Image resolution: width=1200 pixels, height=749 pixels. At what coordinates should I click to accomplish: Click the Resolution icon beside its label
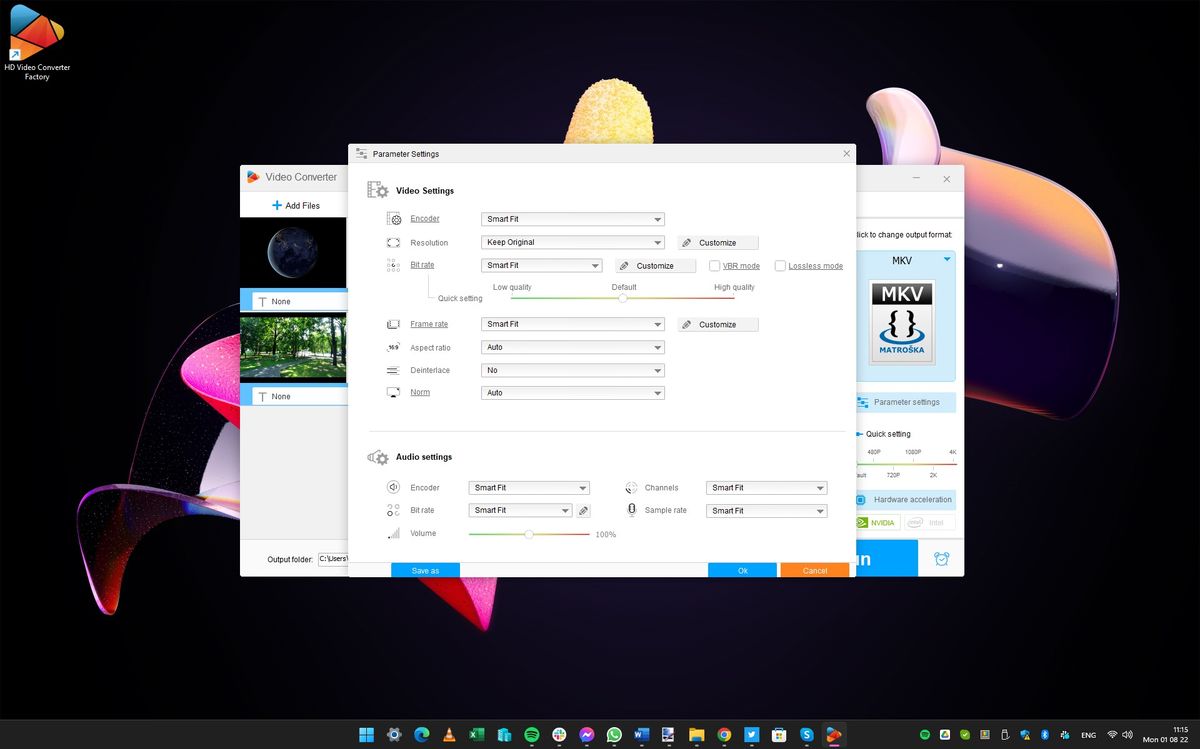click(x=393, y=242)
